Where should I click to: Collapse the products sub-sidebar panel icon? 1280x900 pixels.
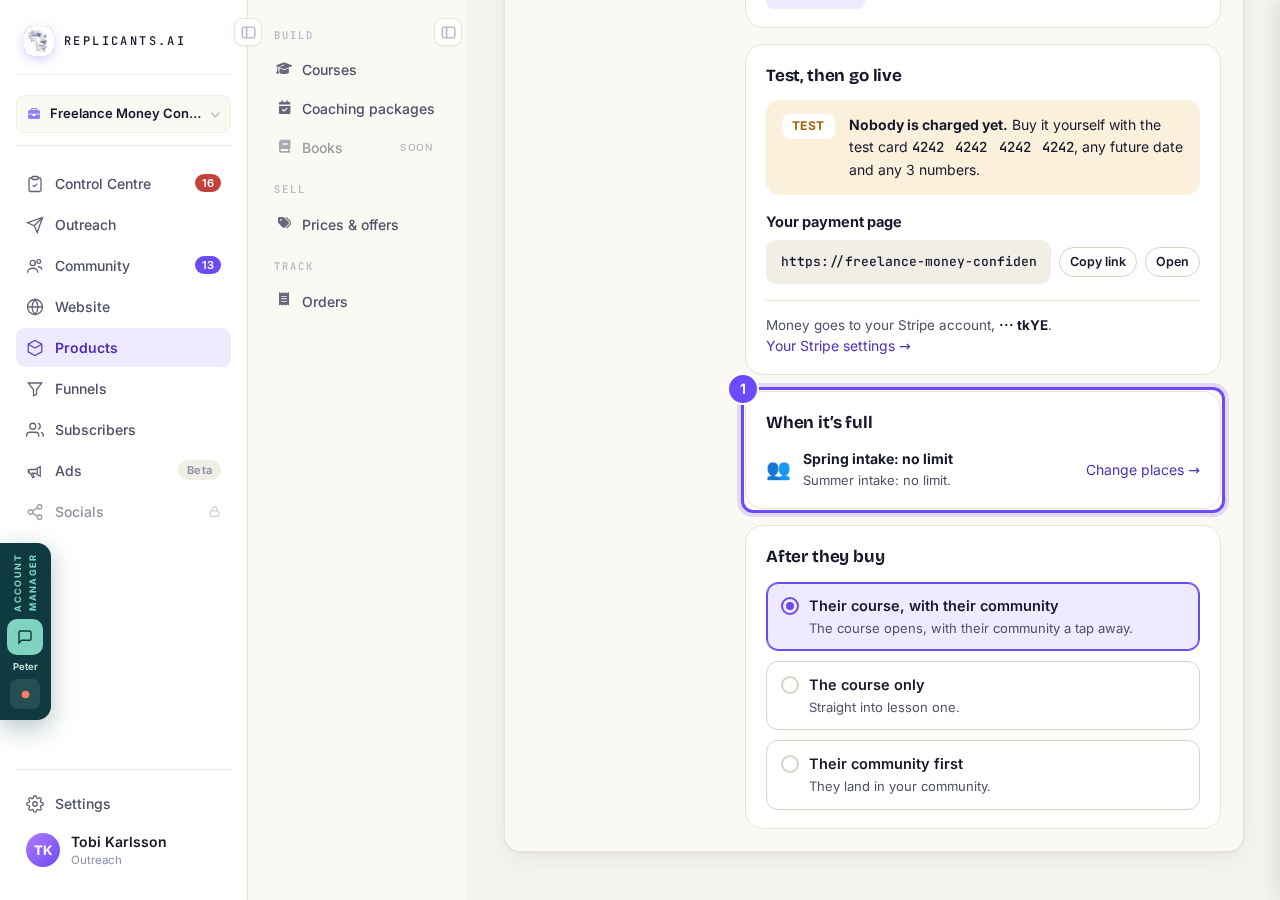pos(448,32)
